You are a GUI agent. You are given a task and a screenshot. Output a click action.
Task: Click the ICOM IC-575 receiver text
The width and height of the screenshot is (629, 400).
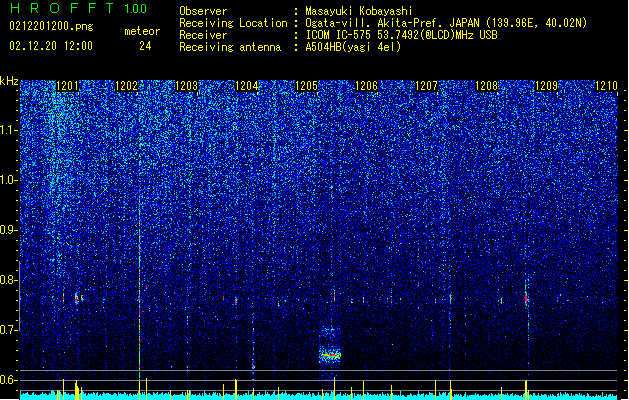coord(401,35)
